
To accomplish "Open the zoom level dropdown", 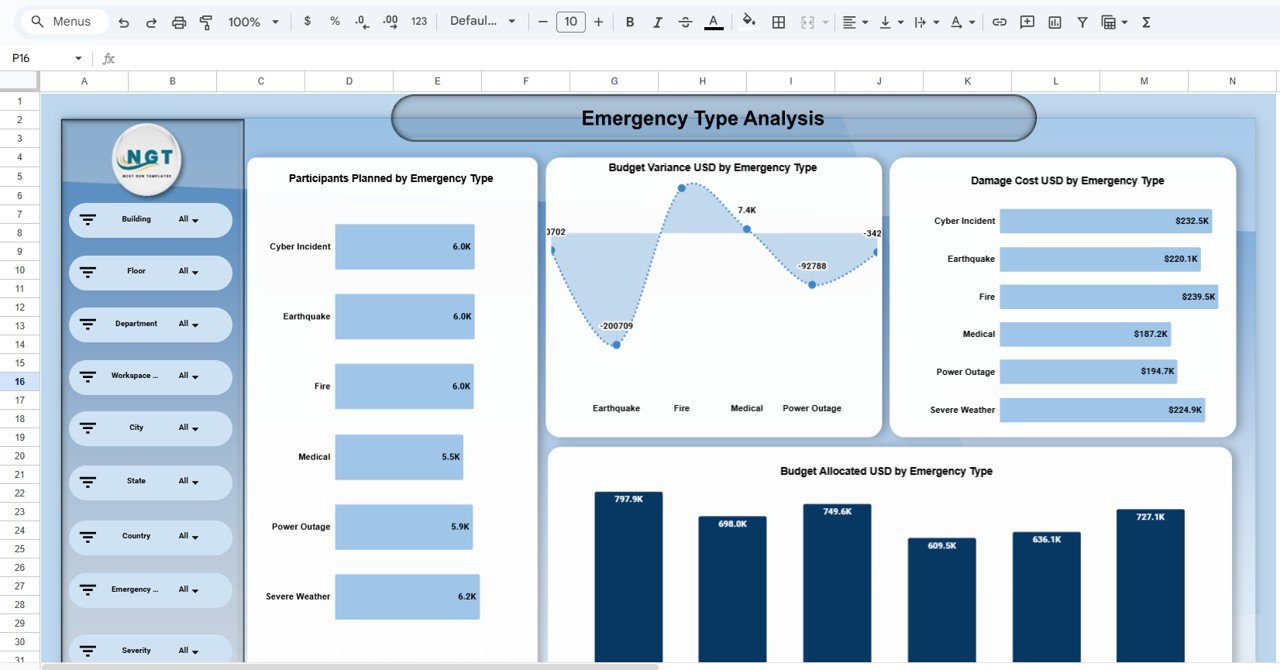I will pos(254,22).
